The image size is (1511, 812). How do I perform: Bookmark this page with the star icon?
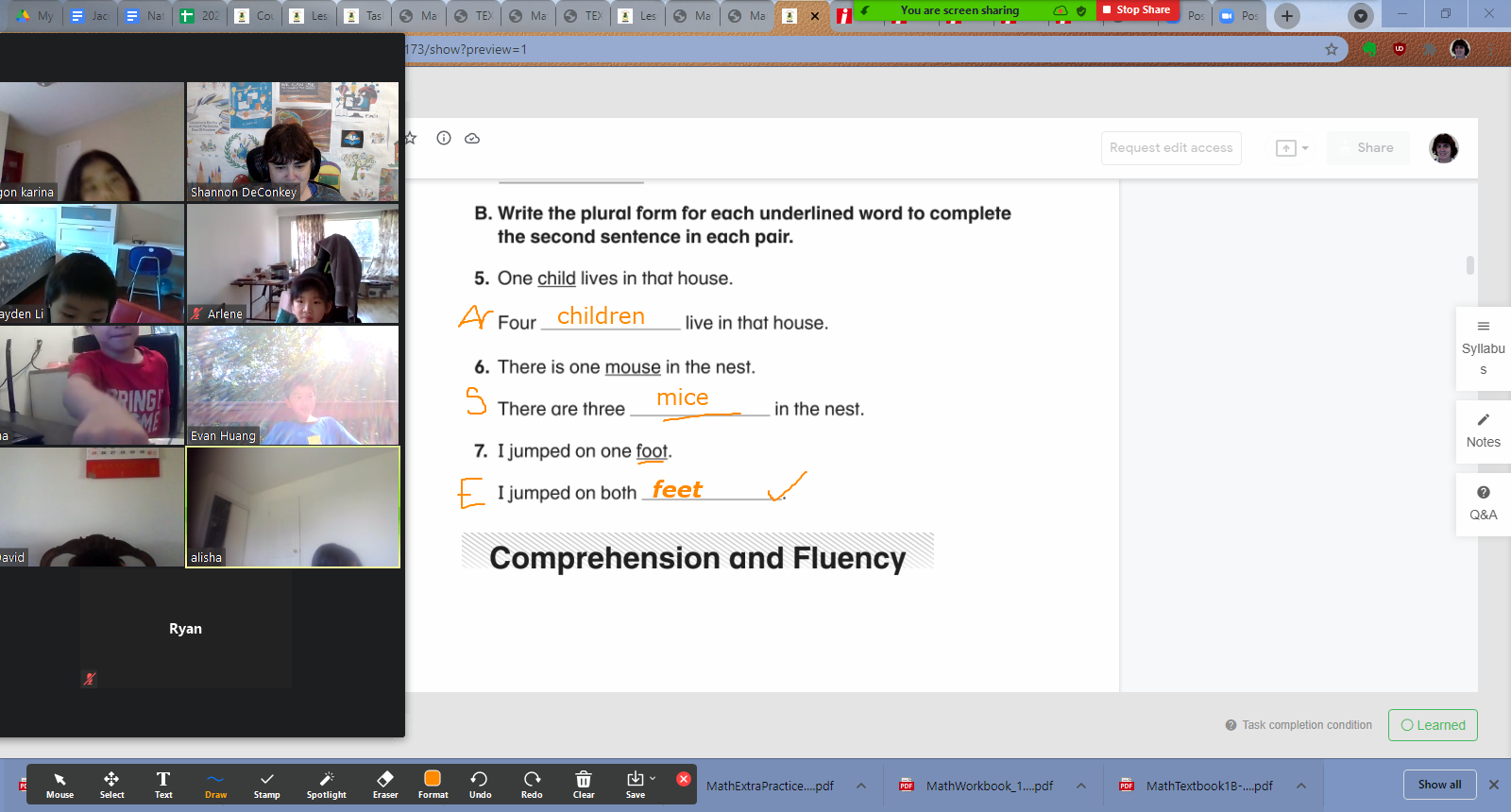click(1332, 49)
